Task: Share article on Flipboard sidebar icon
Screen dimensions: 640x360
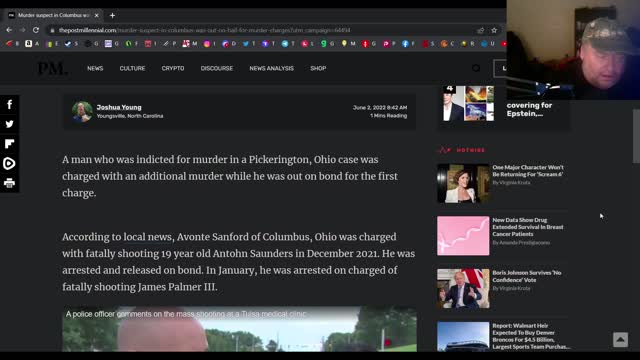Action: click(x=9, y=144)
